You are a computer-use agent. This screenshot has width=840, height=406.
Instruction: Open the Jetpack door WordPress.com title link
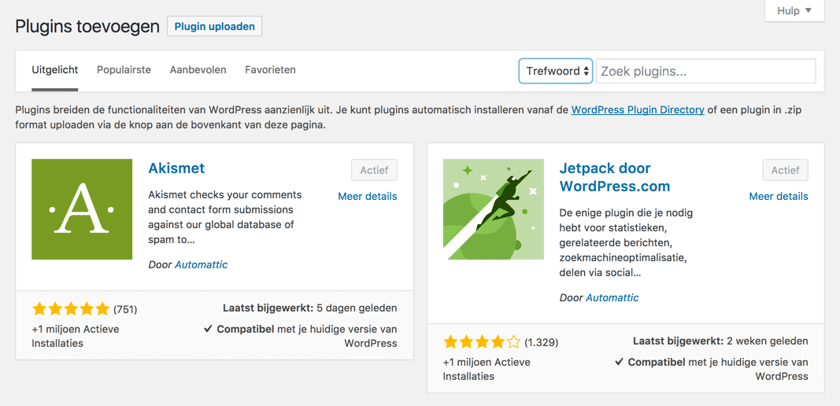pos(614,177)
